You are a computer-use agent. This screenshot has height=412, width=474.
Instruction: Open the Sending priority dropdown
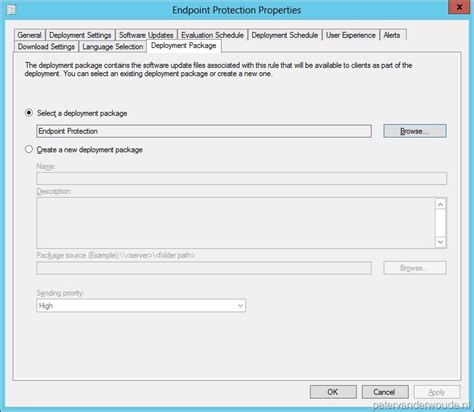tap(141, 306)
